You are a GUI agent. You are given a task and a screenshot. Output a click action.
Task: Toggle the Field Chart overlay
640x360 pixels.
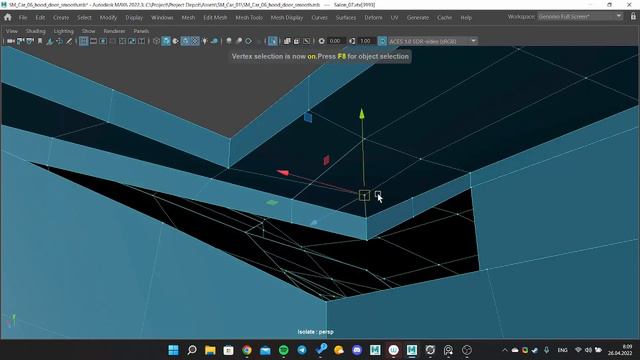coord(122,41)
